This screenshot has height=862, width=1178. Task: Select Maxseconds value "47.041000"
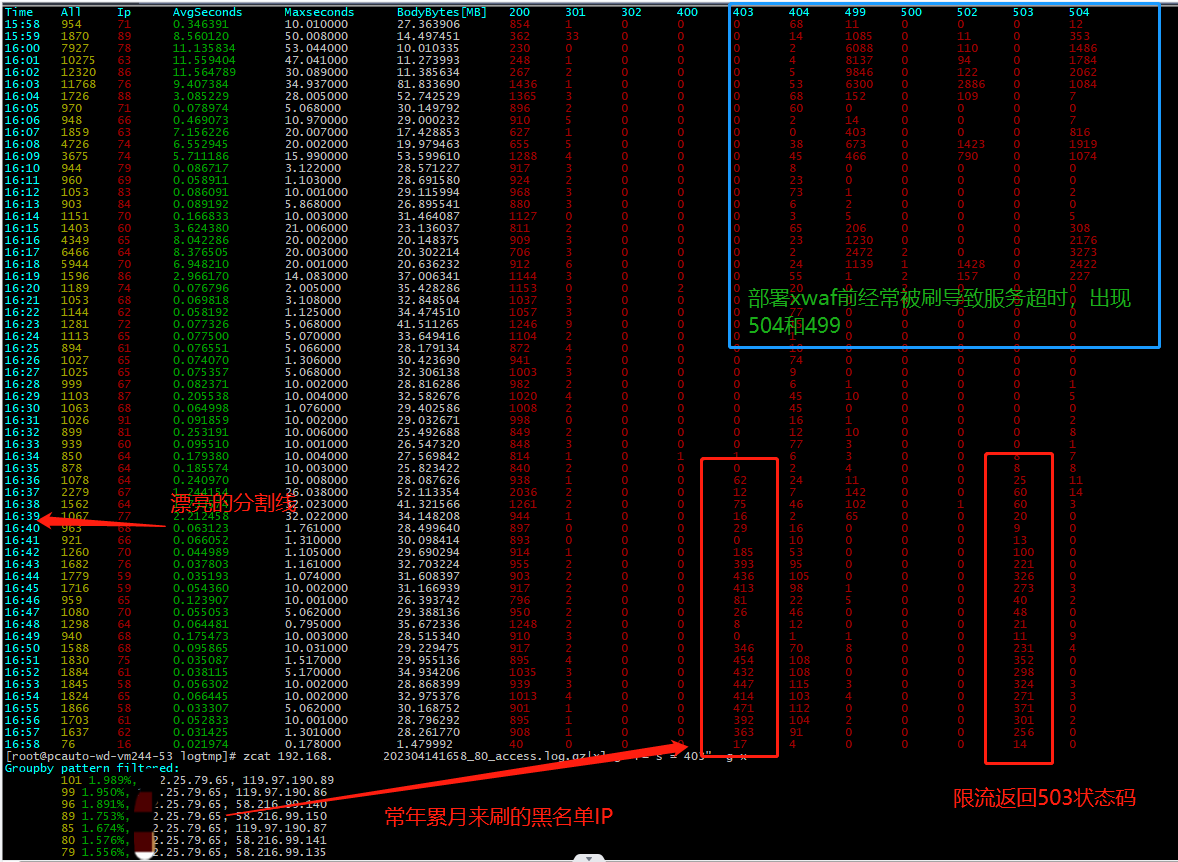point(316,60)
